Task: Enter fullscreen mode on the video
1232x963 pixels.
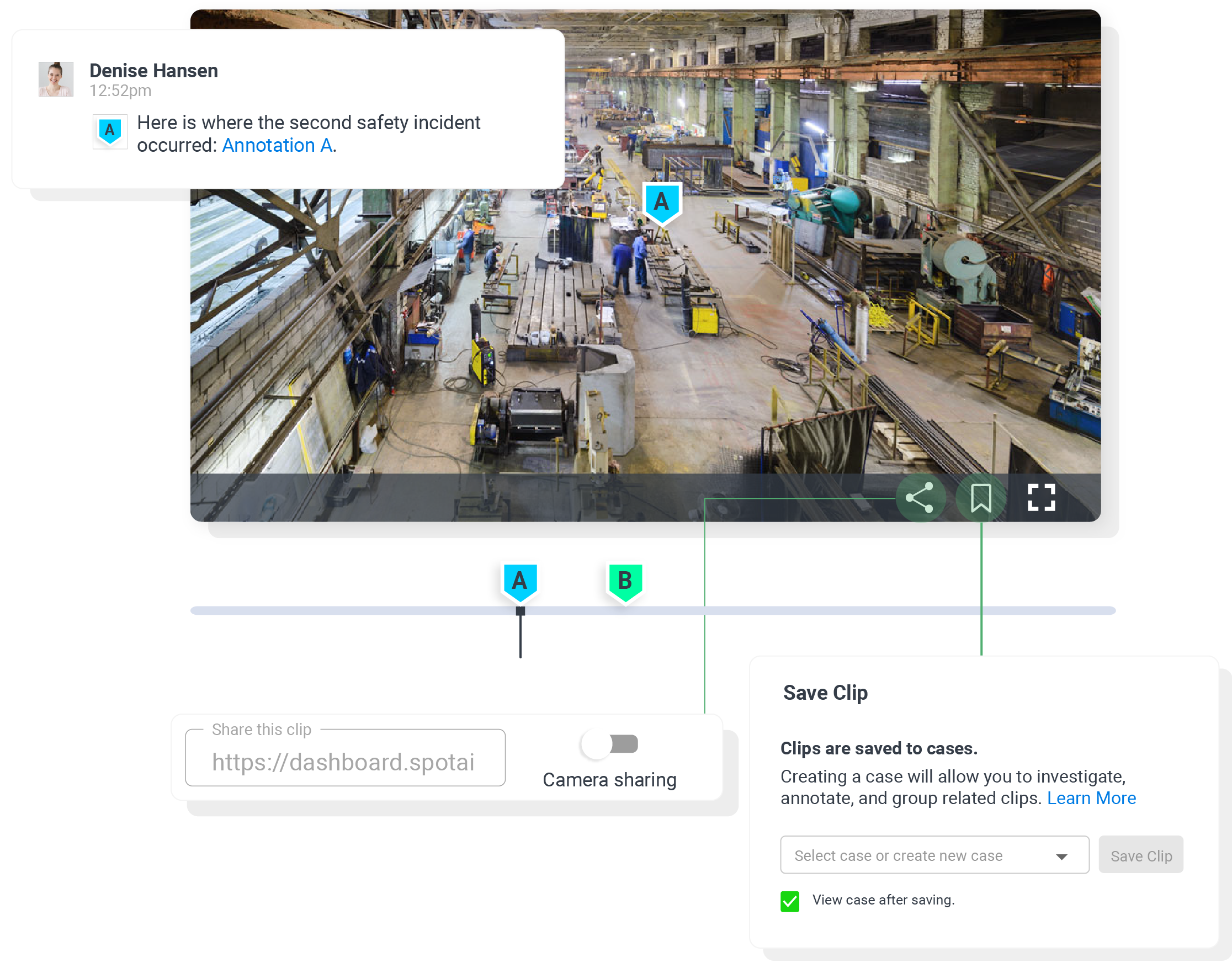Action: pyautogui.click(x=1042, y=498)
